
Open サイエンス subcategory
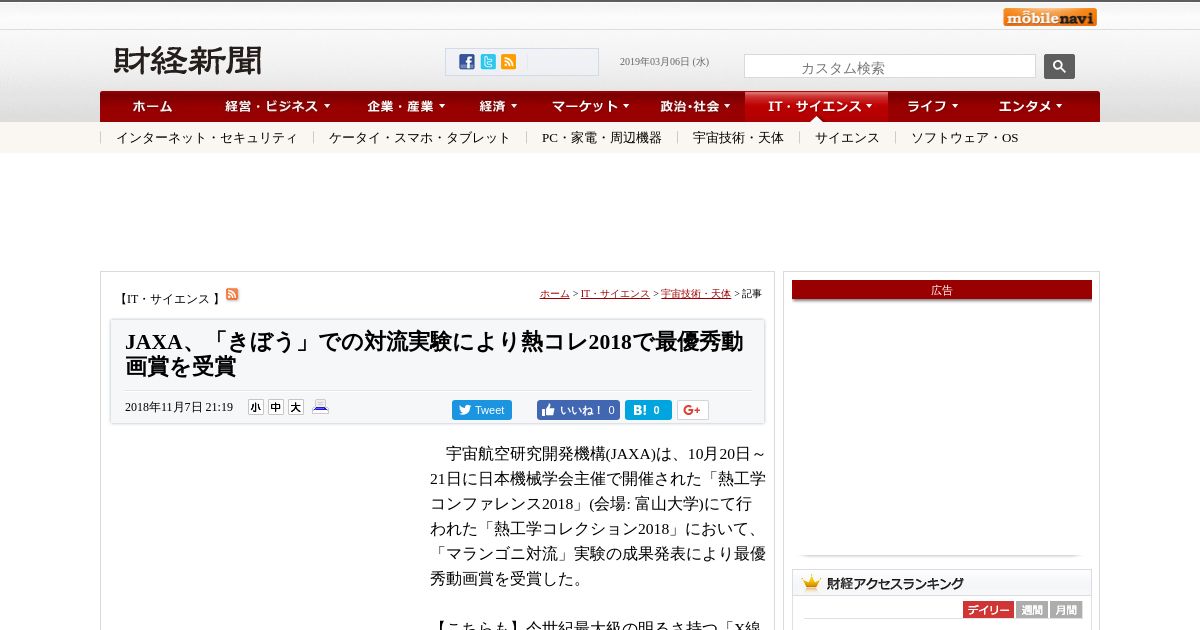[847, 138]
